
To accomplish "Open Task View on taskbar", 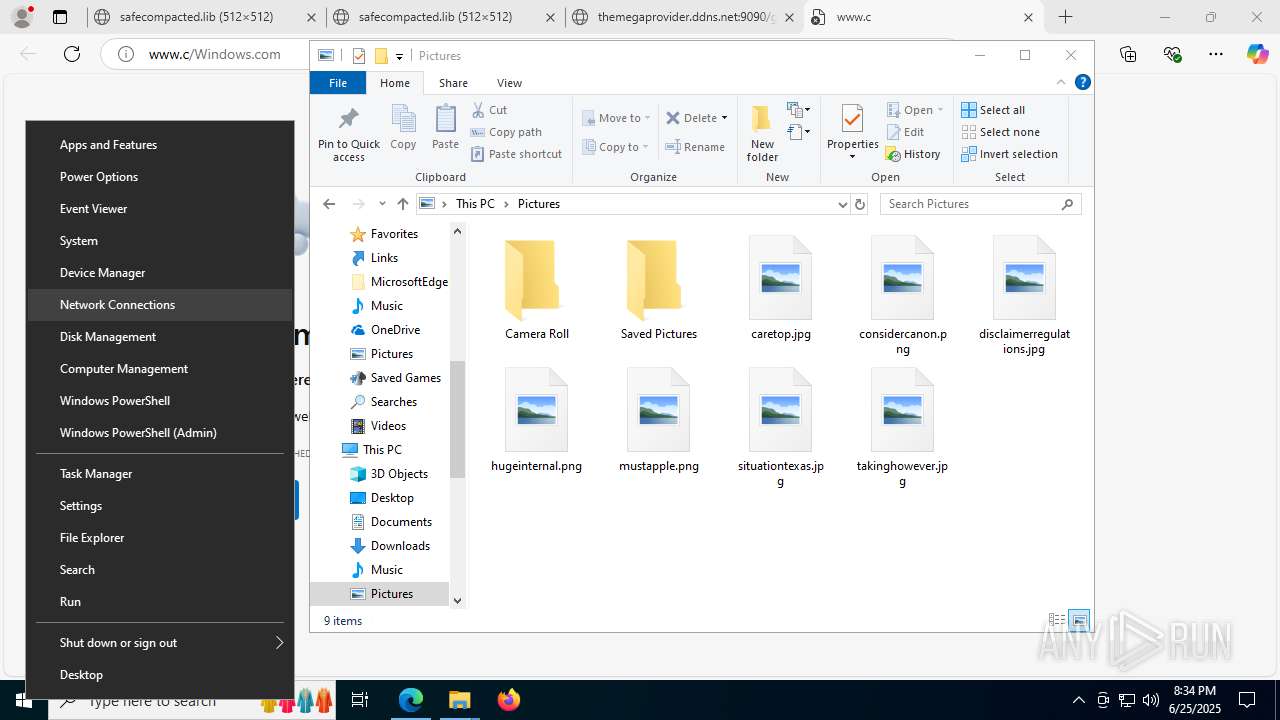I will tap(361, 700).
